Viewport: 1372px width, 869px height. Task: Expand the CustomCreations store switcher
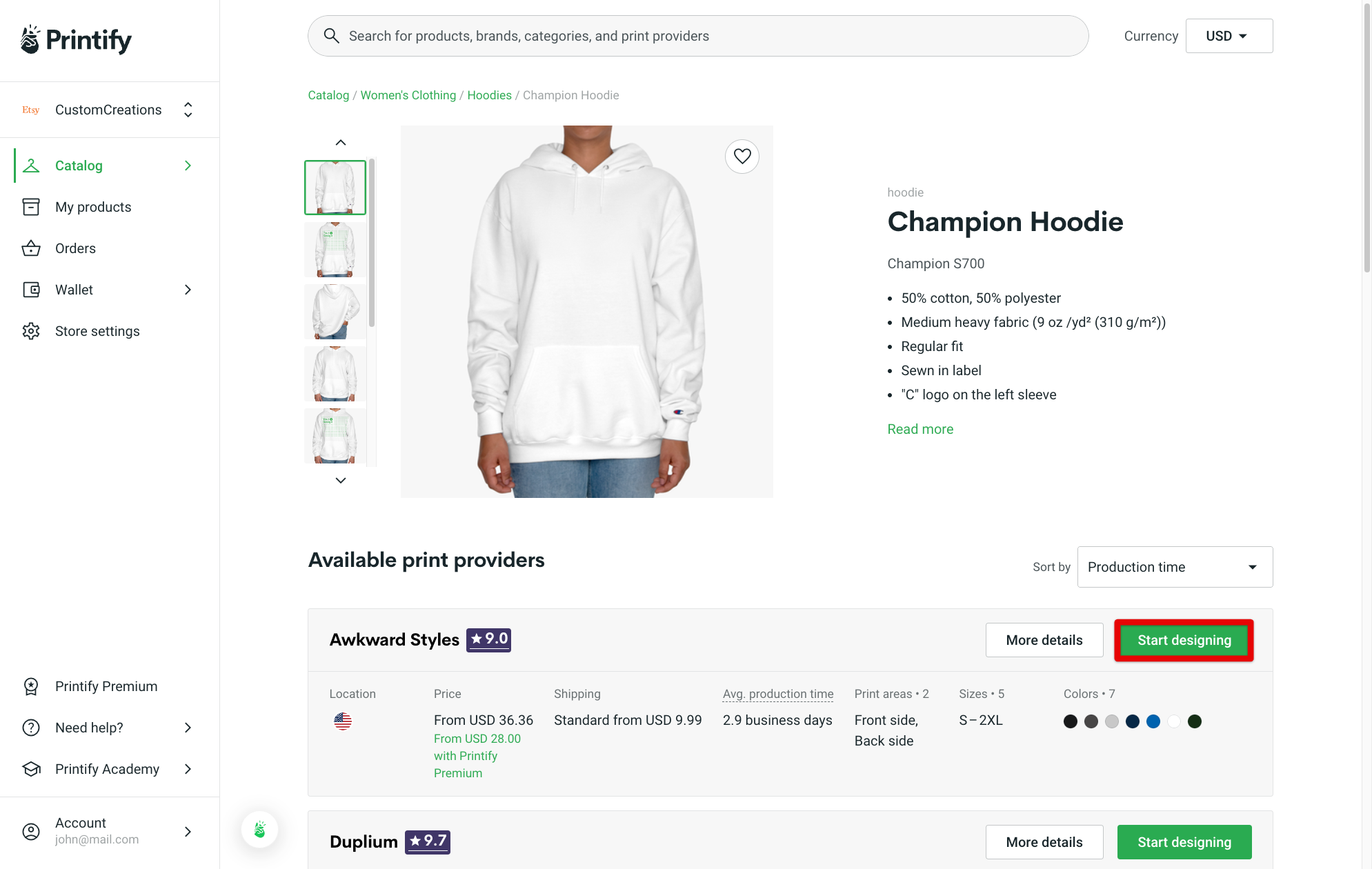pos(188,109)
